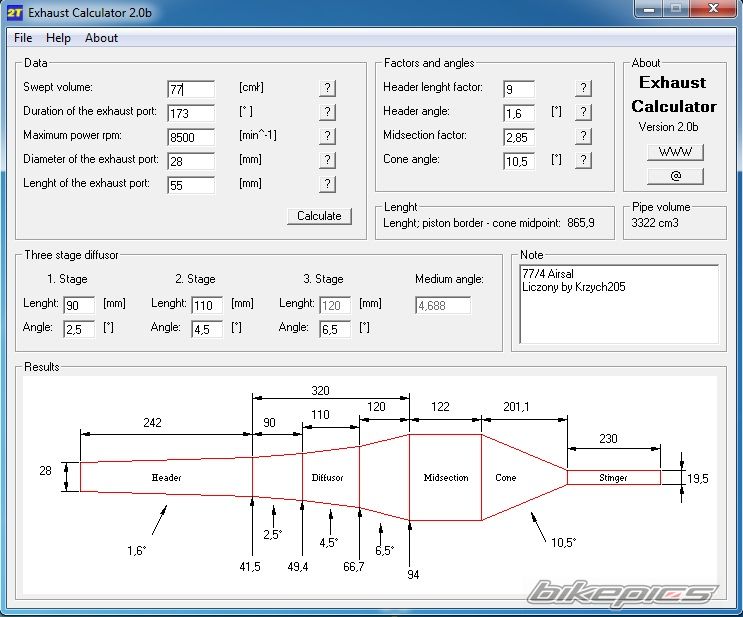The width and height of the screenshot is (743, 617).
Task: Select the Maximum power rpm field
Action: (x=191, y=137)
